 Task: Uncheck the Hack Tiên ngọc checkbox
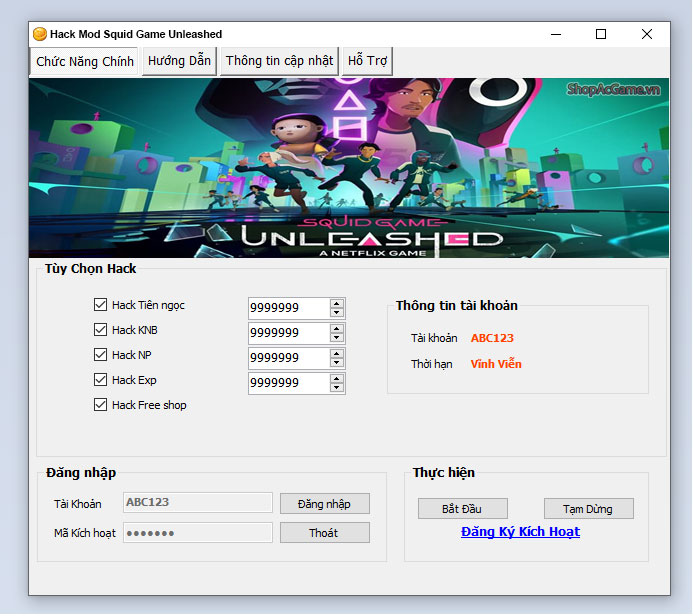100,305
